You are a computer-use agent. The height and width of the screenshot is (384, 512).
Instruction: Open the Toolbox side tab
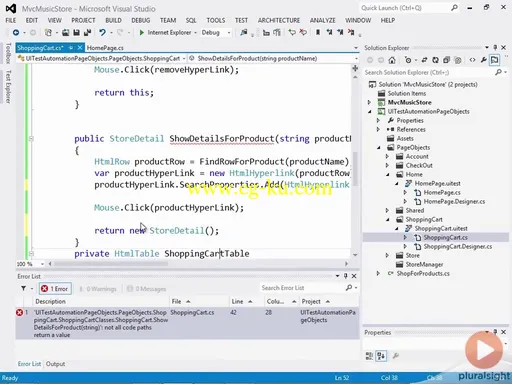coord(8,53)
